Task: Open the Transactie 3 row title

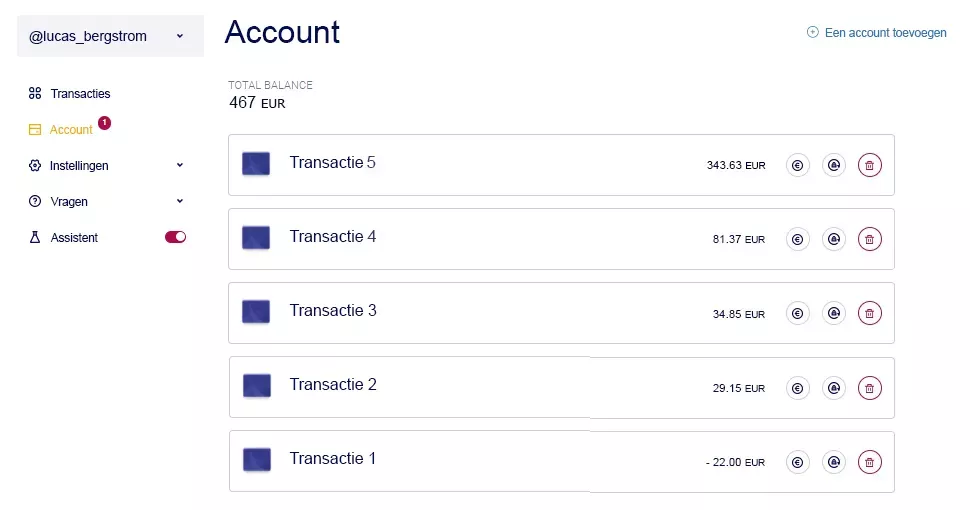Action: coord(333,311)
